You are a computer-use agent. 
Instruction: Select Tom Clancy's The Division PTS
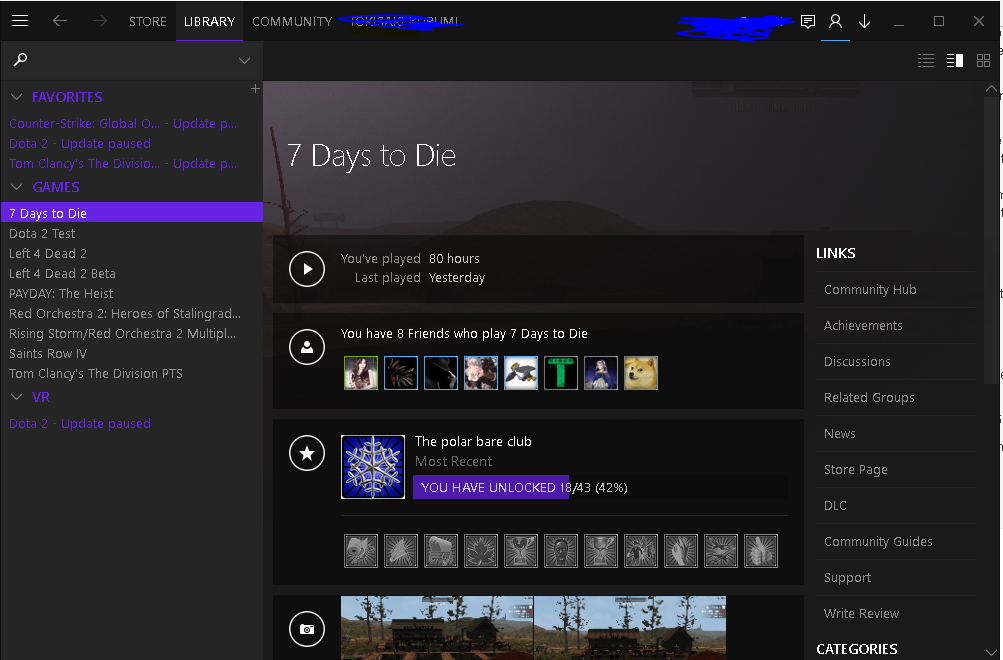132,373
